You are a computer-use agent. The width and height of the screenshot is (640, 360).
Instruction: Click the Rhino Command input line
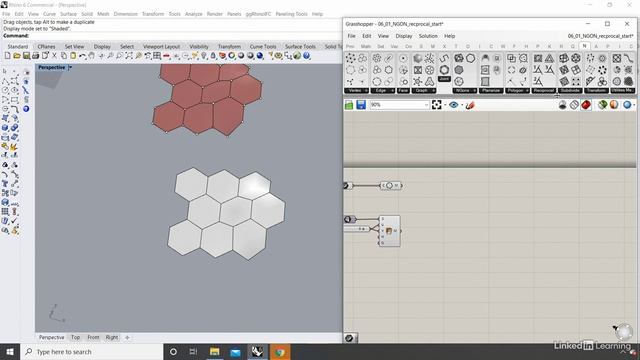click(x=171, y=36)
